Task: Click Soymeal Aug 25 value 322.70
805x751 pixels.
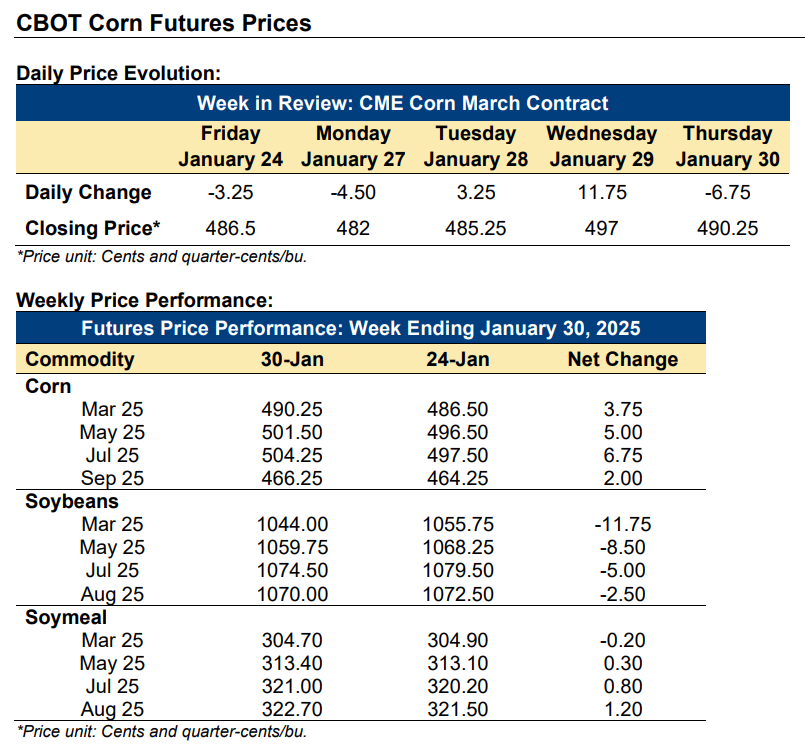Action: click(x=292, y=709)
